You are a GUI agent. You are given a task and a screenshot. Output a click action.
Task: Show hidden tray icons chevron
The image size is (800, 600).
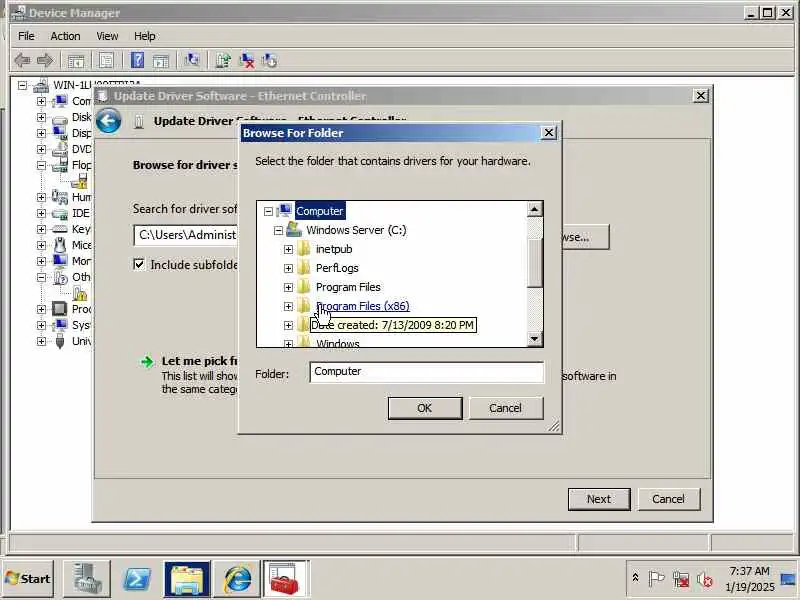(635, 578)
